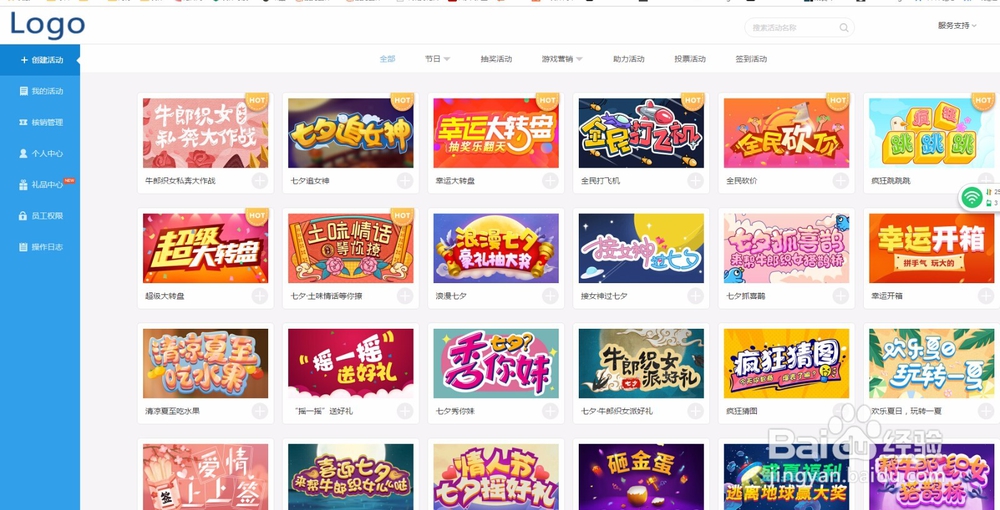Click the green Wi-Fi floating widget icon
1000x510 pixels.
[971, 197]
